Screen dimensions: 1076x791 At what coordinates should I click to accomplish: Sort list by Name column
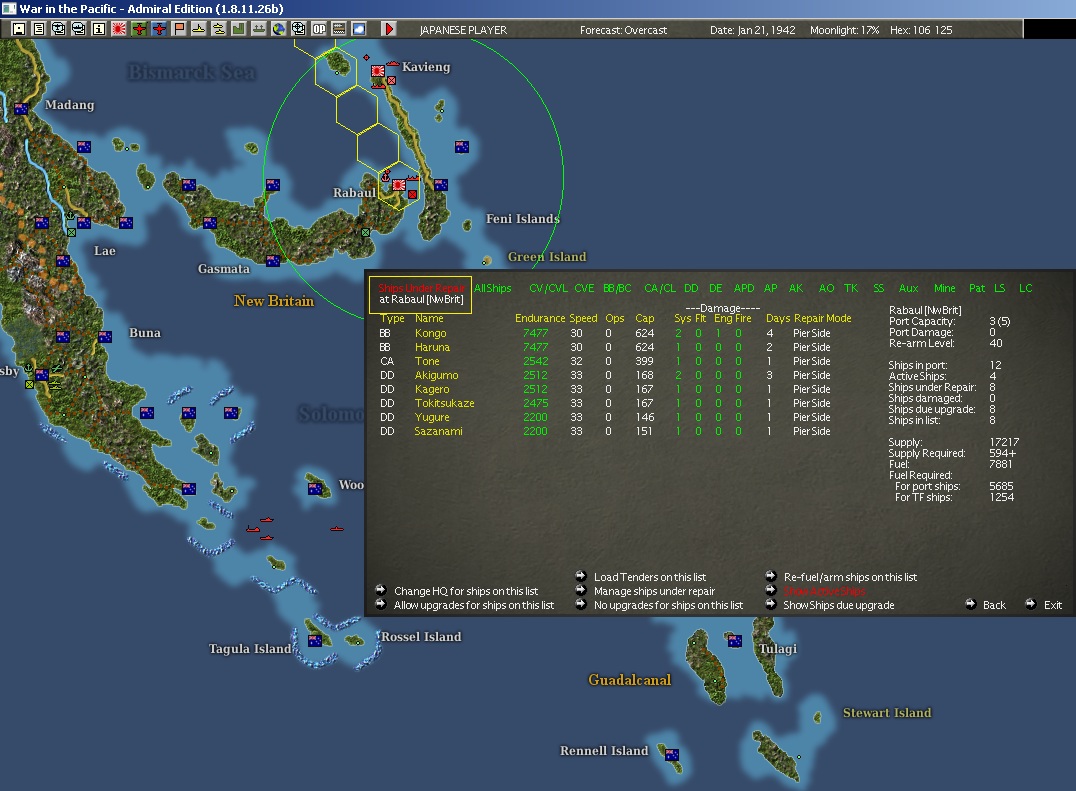coord(429,318)
